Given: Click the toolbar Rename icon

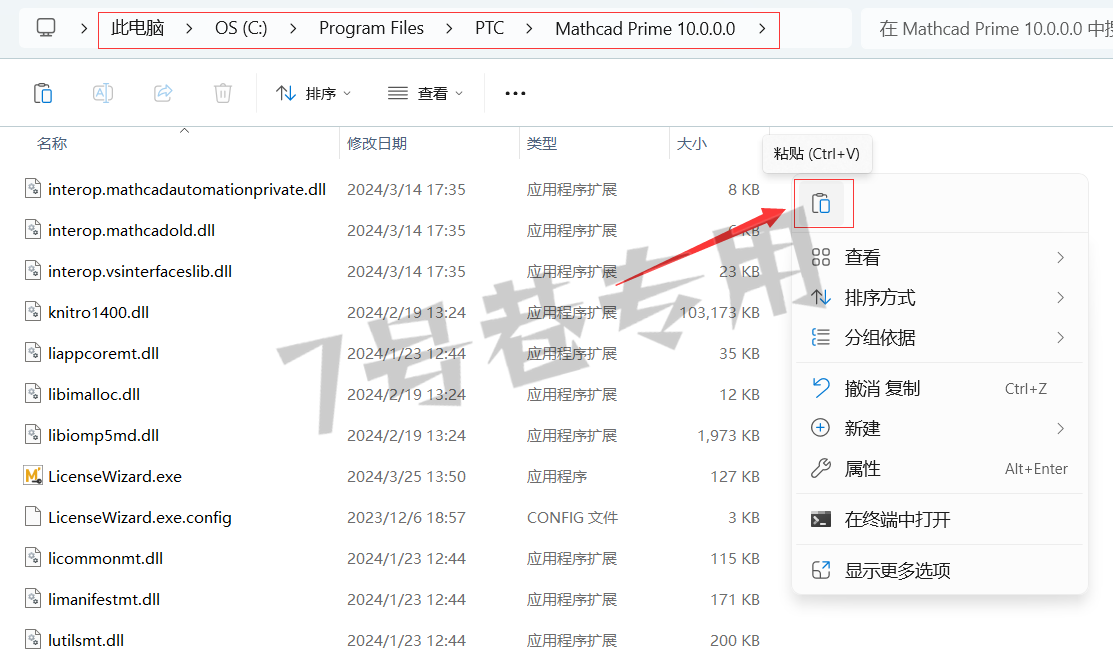Looking at the screenshot, I should coord(103,93).
